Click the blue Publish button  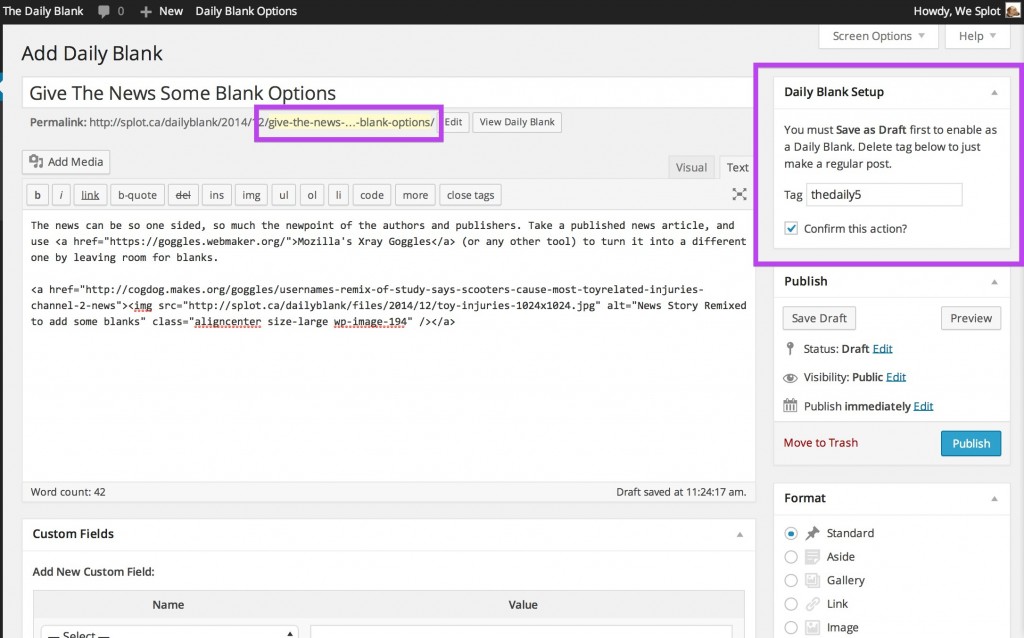point(970,443)
